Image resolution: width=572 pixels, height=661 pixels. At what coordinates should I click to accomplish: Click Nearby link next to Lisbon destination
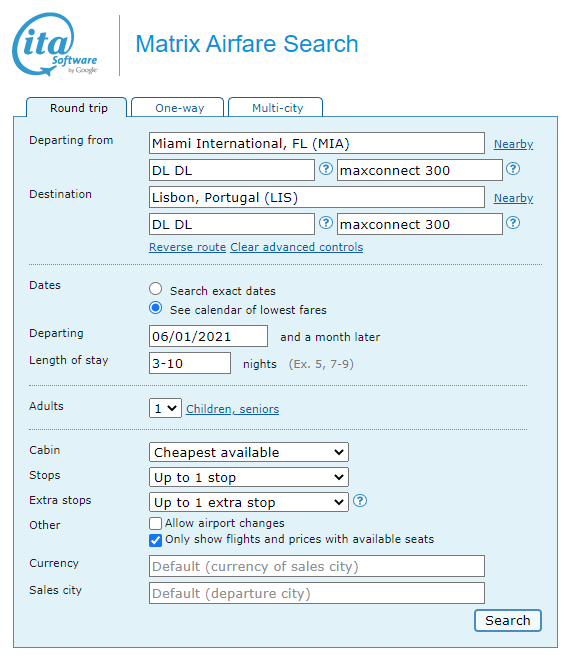[513, 198]
